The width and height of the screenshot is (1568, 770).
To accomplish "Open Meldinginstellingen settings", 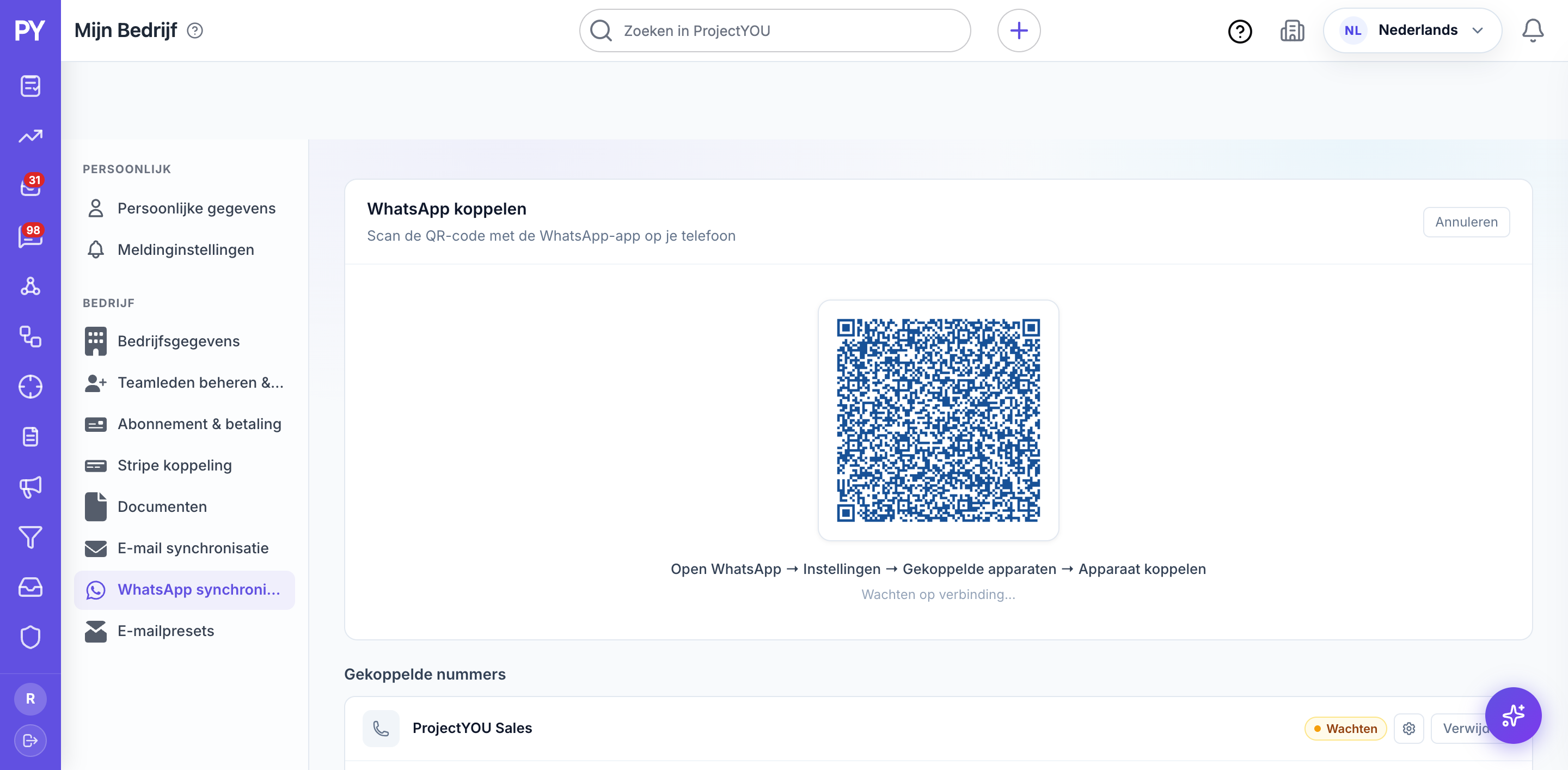I will [x=185, y=249].
